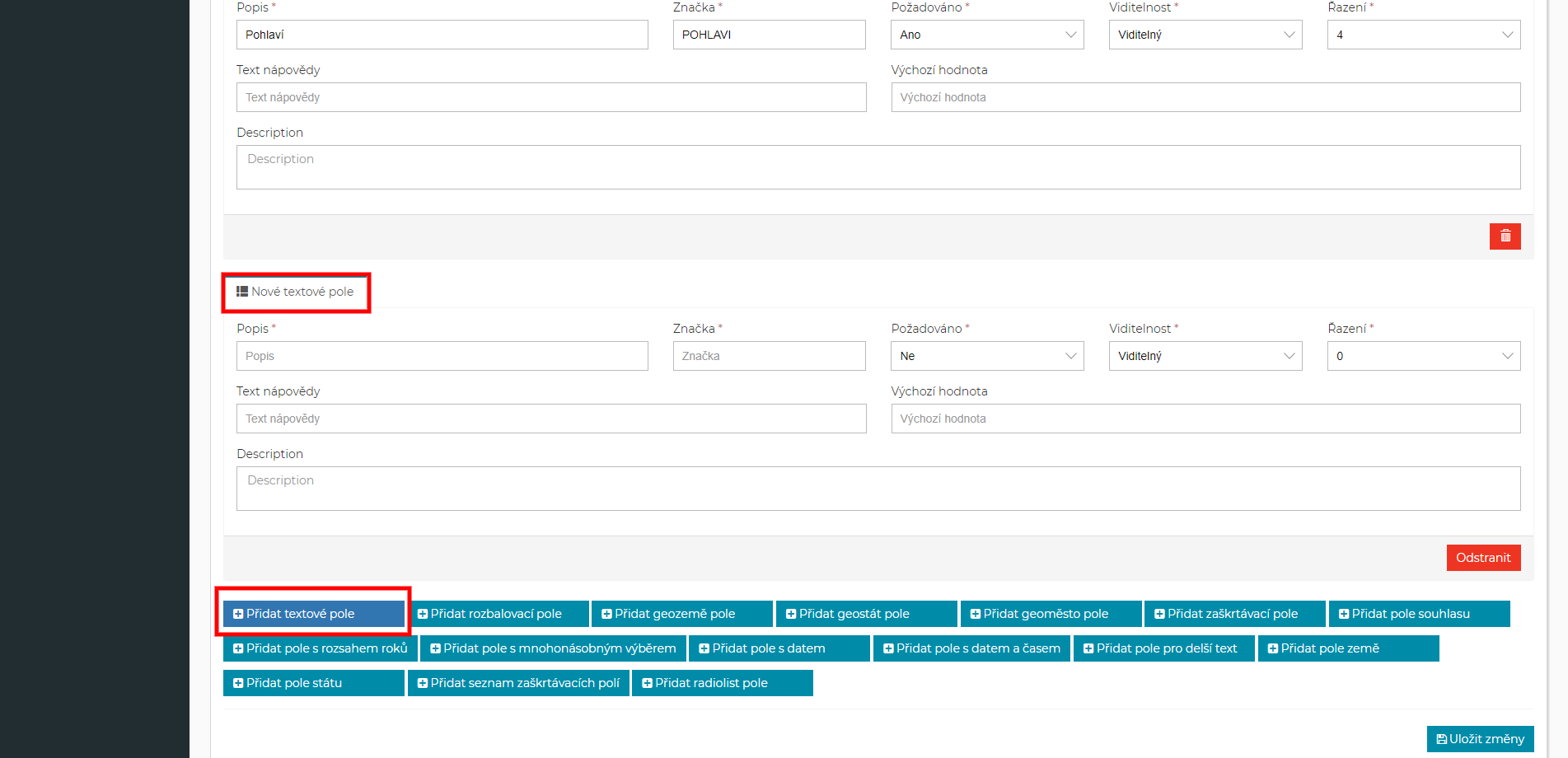This screenshot has height=758, width=1568.
Task: Add a geozemě field
Action: (x=682, y=614)
